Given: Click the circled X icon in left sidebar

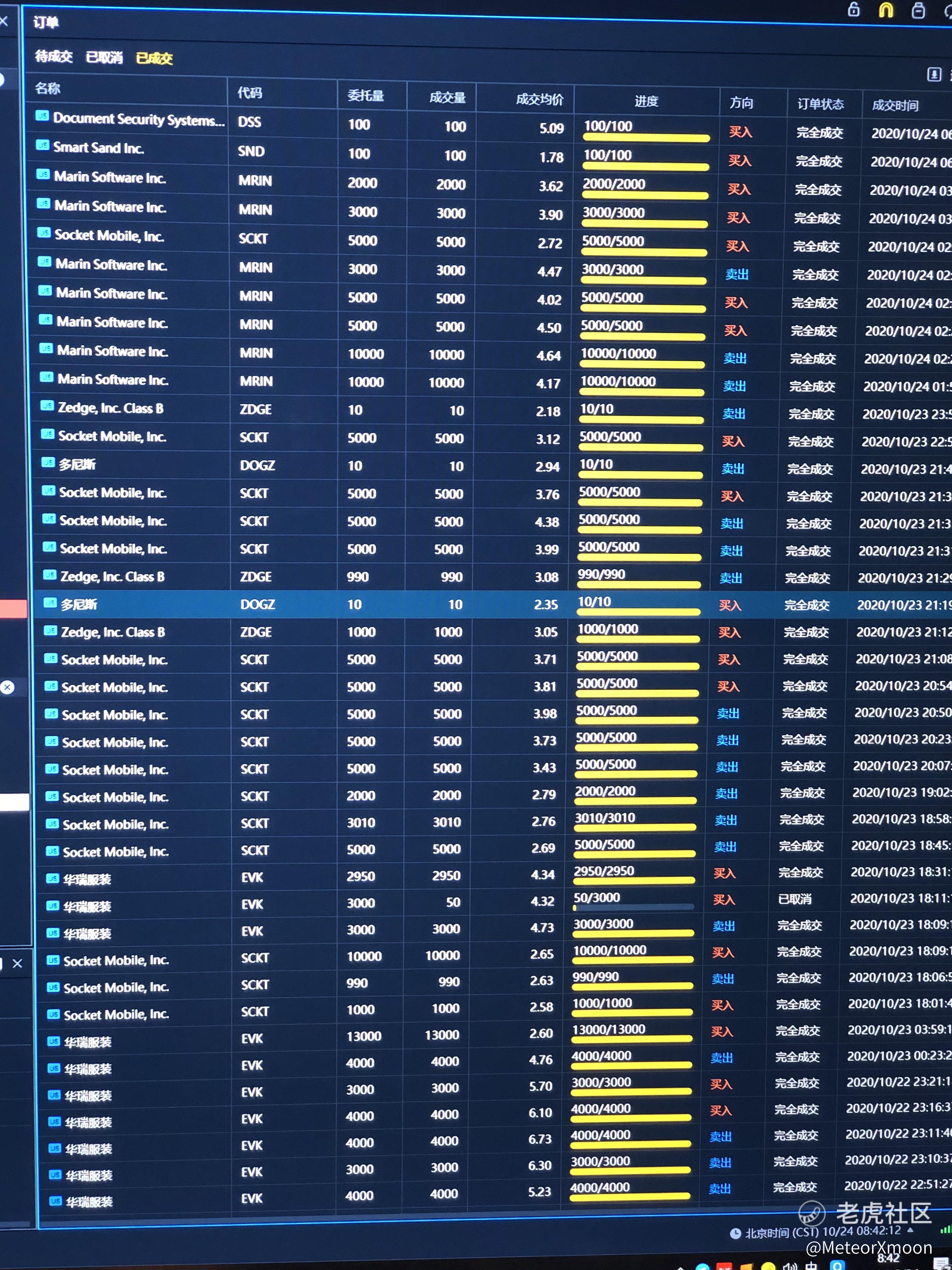Looking at the screenshot, I should (8, 687).
